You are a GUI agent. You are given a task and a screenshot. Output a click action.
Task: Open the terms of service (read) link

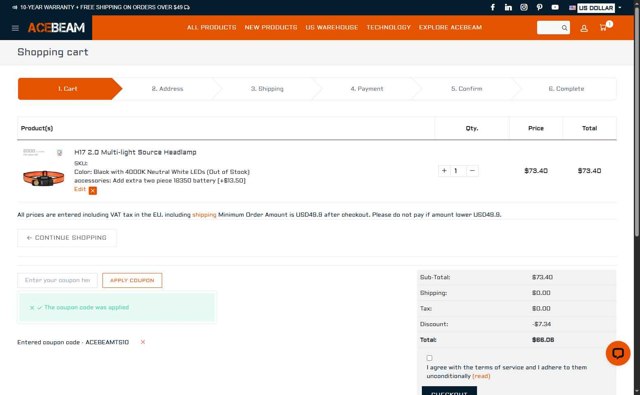tap(481, 376)
